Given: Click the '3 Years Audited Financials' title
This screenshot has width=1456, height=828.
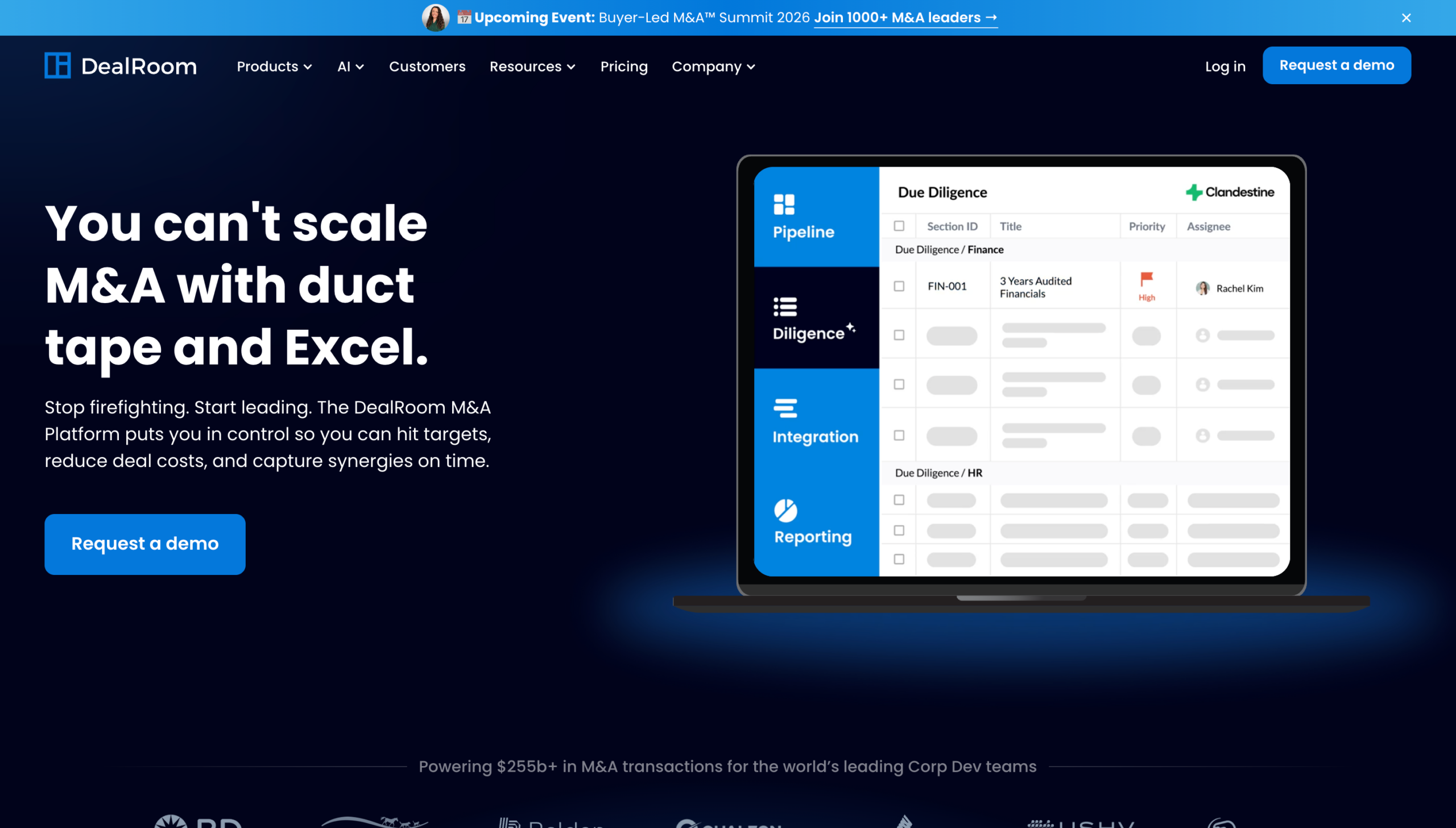Looking at the screenshot, I should (x=1035, y=287).
